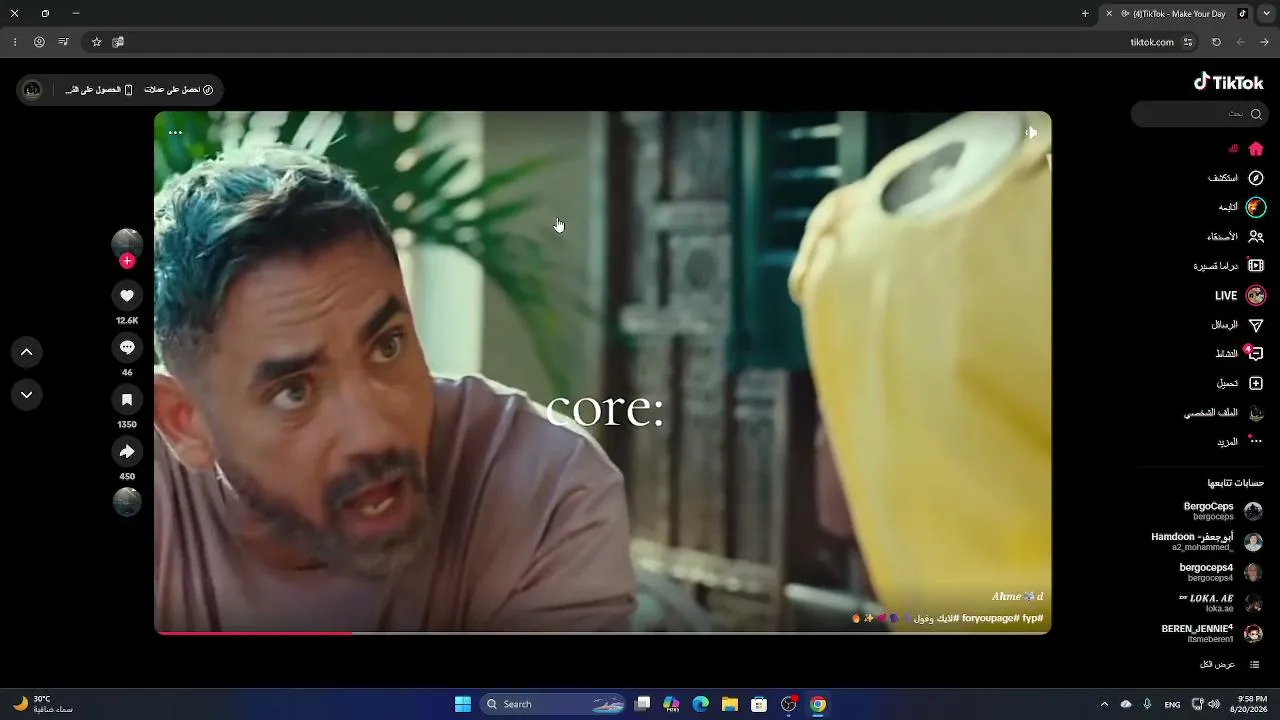Viewport: 1280px width, 720px height.
Task: Open followed account bergoceps4
Action: pos(1221,572)
